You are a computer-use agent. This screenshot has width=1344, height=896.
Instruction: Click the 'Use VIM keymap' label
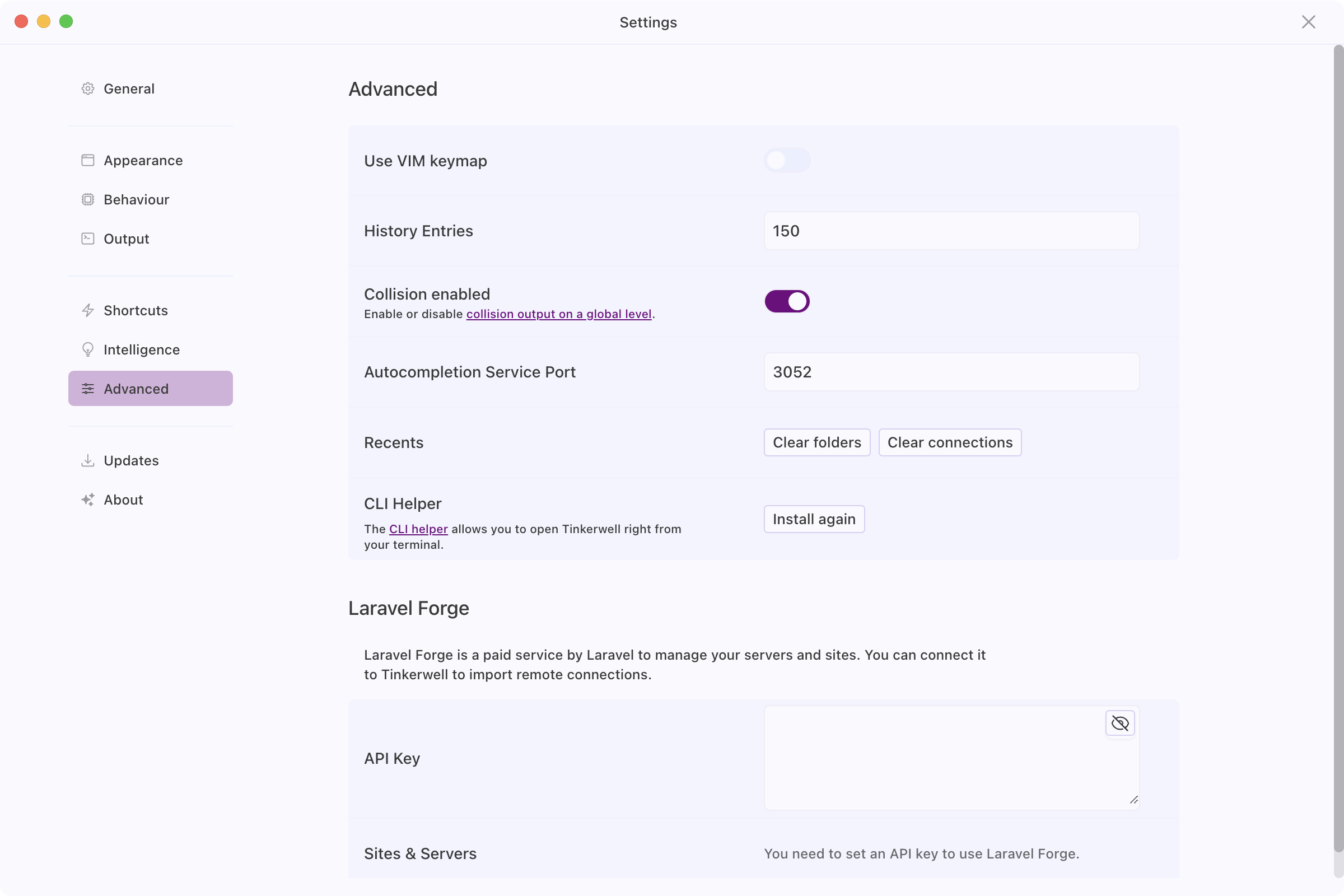(x=426, y=161)
